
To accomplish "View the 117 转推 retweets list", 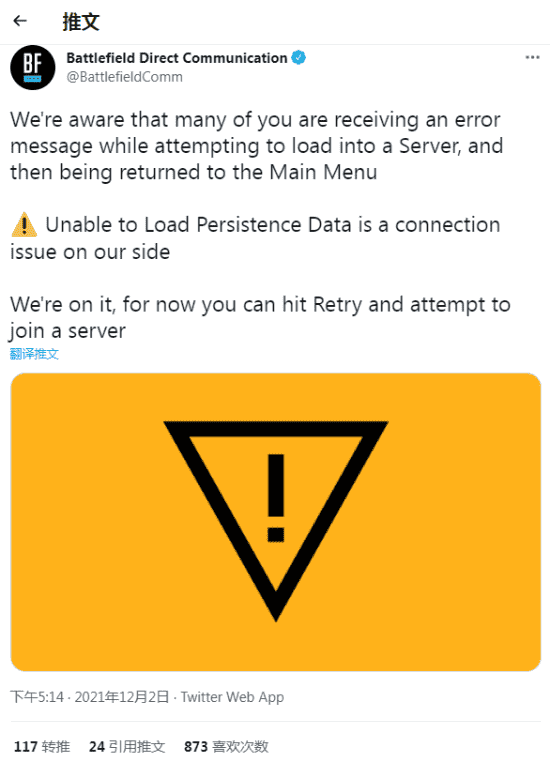I will pyautogui.click(x=42, y=746).
